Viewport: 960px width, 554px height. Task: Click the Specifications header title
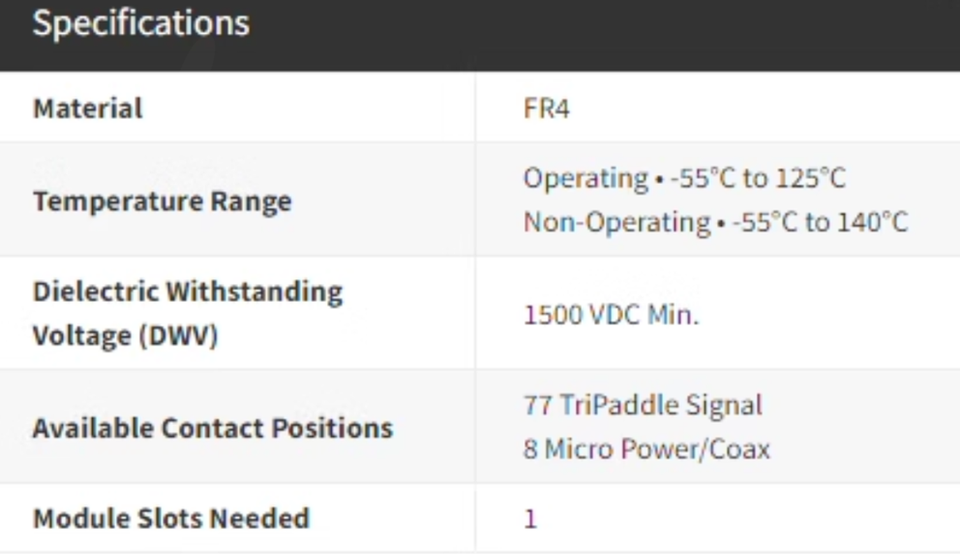(x=141, y=24)
